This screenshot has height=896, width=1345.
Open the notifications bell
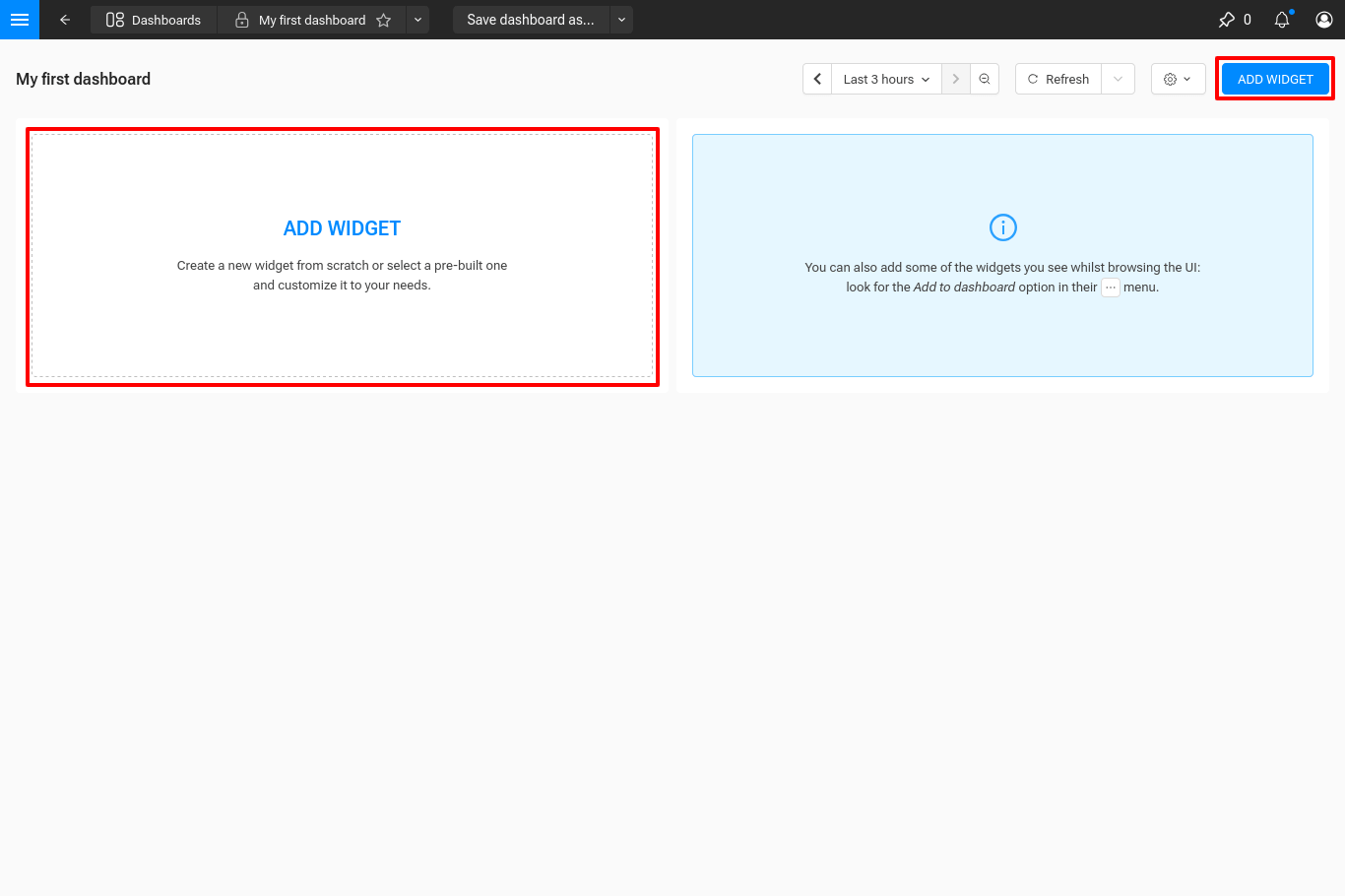click(1281, 19)
